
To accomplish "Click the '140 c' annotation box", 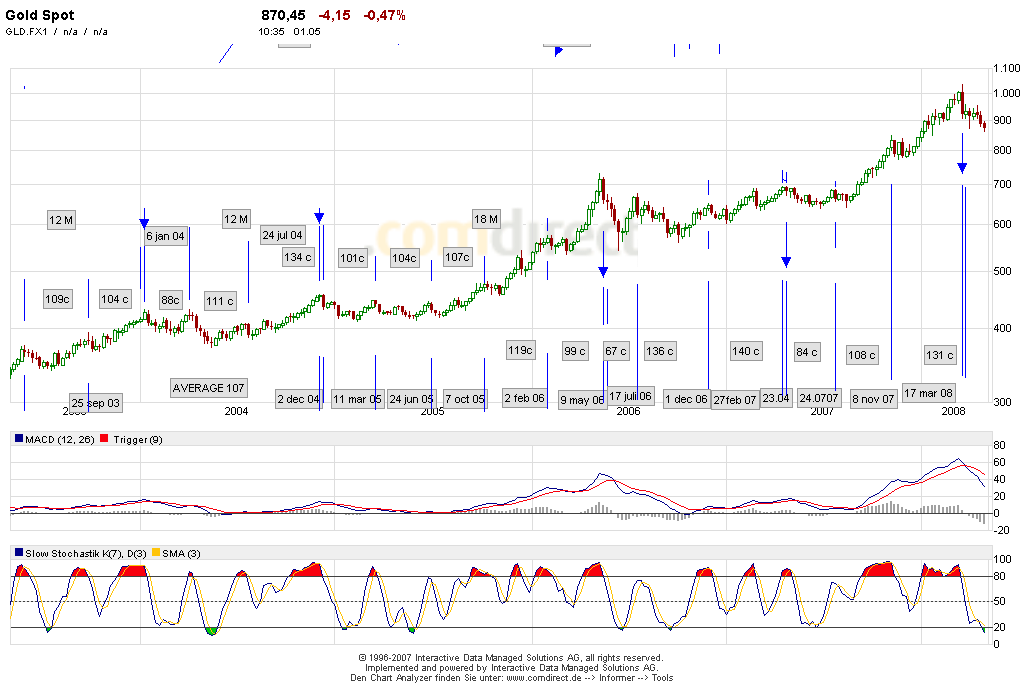I will coord(746,351).
